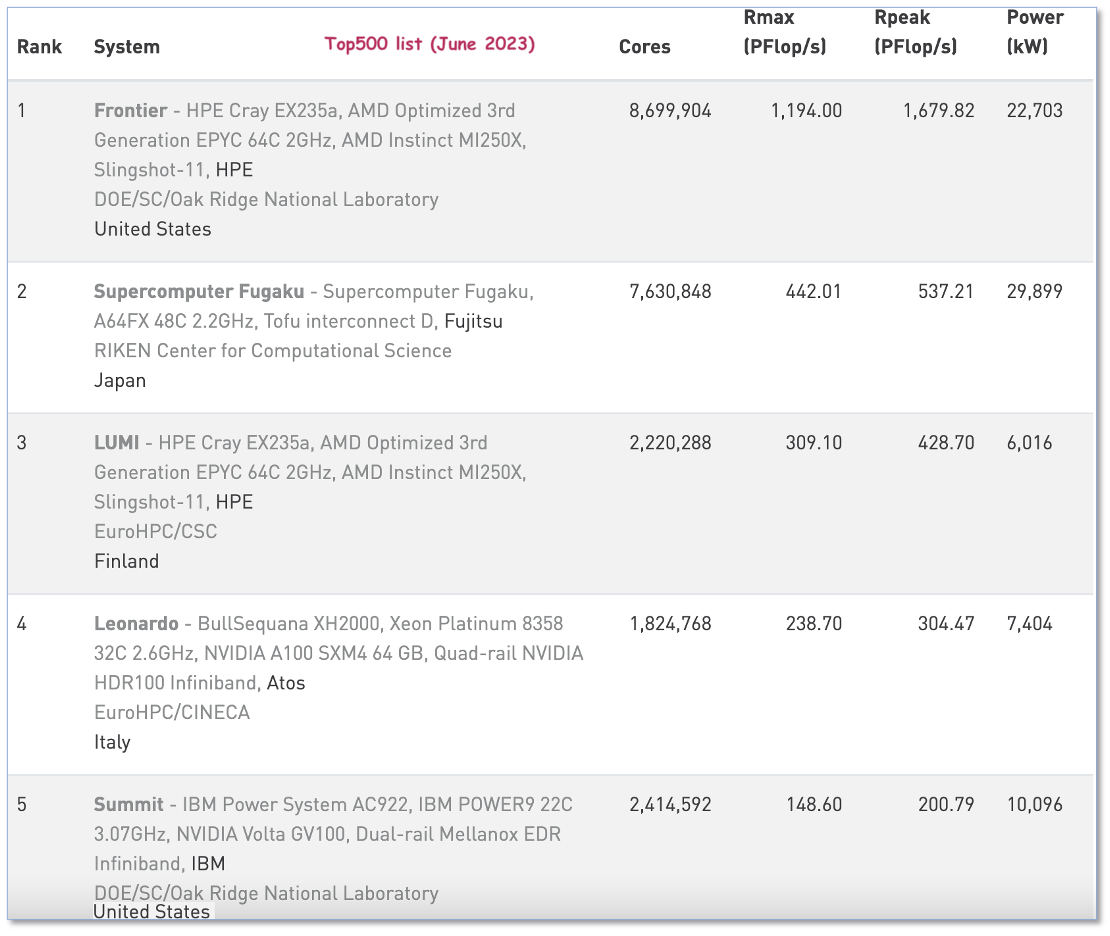Click RIKEN Center for Computational Science

click(272, 351)
